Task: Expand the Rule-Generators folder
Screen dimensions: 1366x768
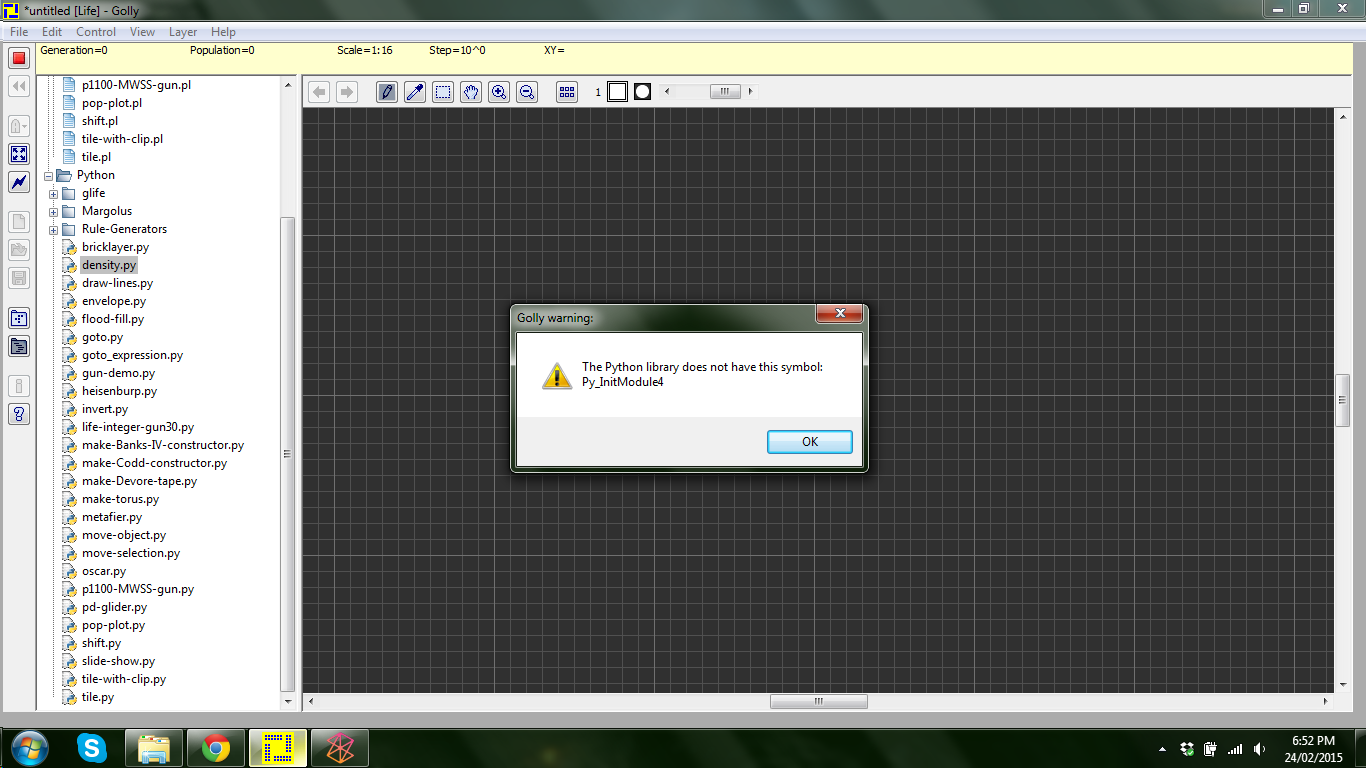Action: tap(54, 229)
